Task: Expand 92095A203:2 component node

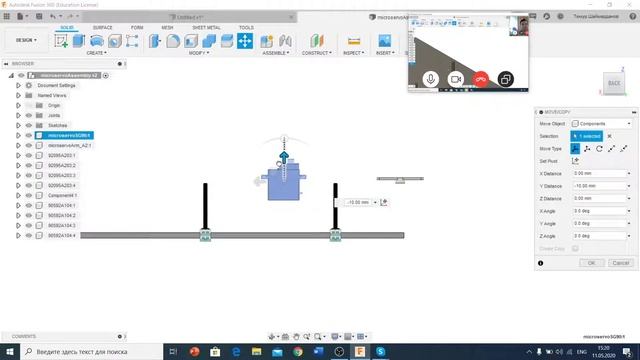Action: [x=18, y=165]
